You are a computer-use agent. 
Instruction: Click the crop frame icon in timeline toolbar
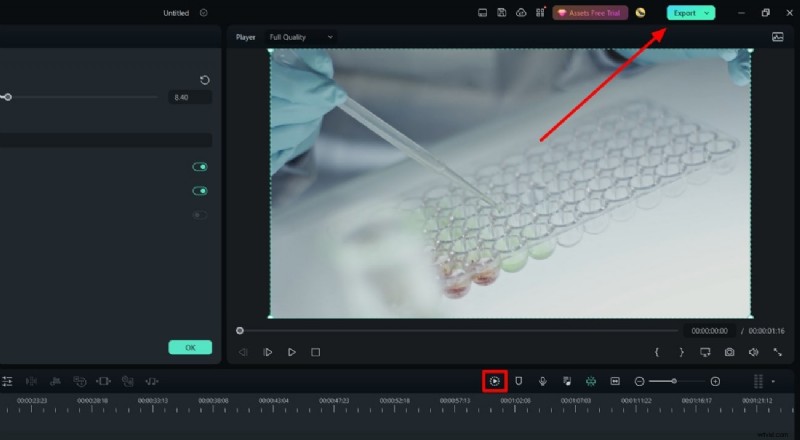[x=103, y=381]
